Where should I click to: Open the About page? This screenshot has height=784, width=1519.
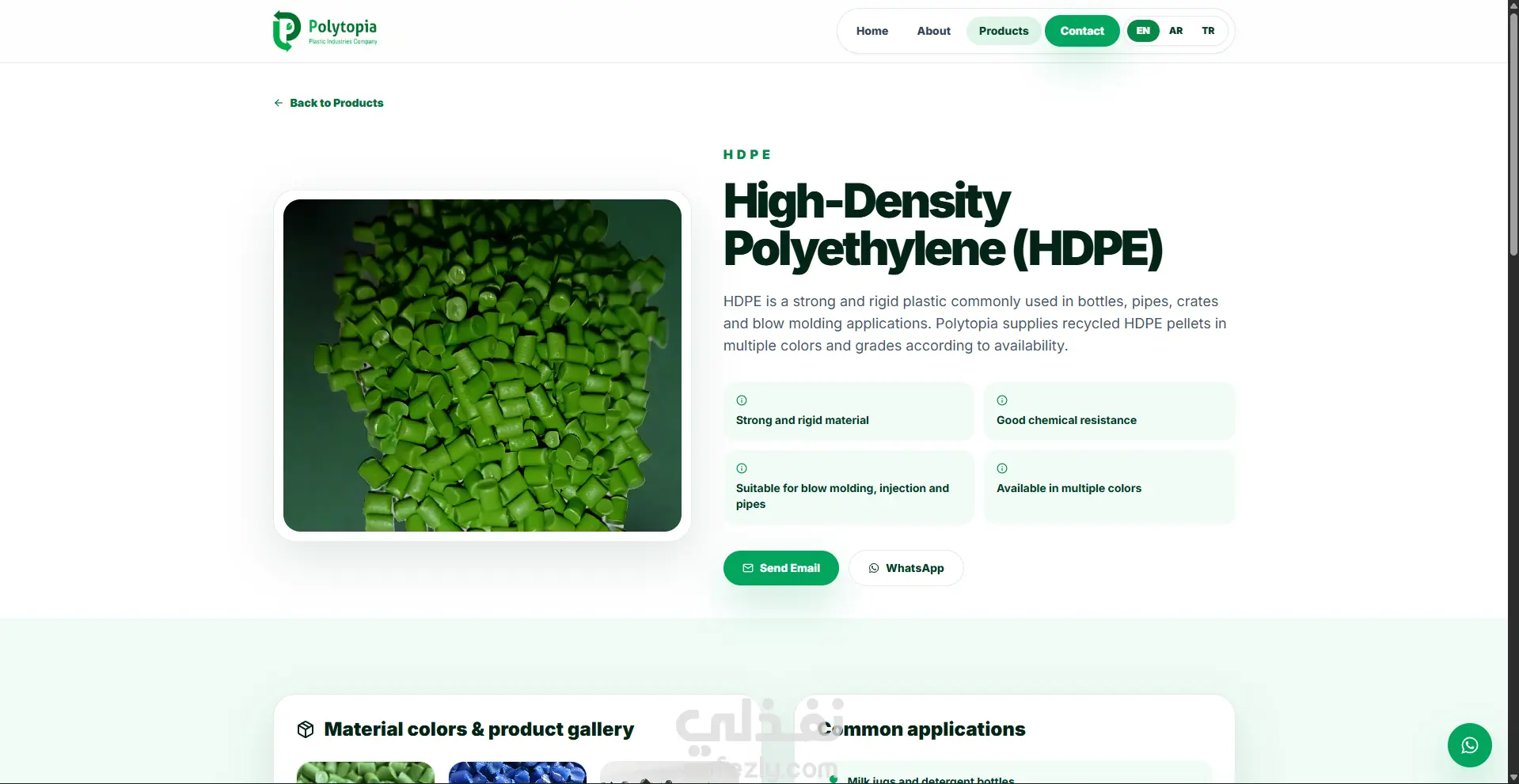[934, 31]
